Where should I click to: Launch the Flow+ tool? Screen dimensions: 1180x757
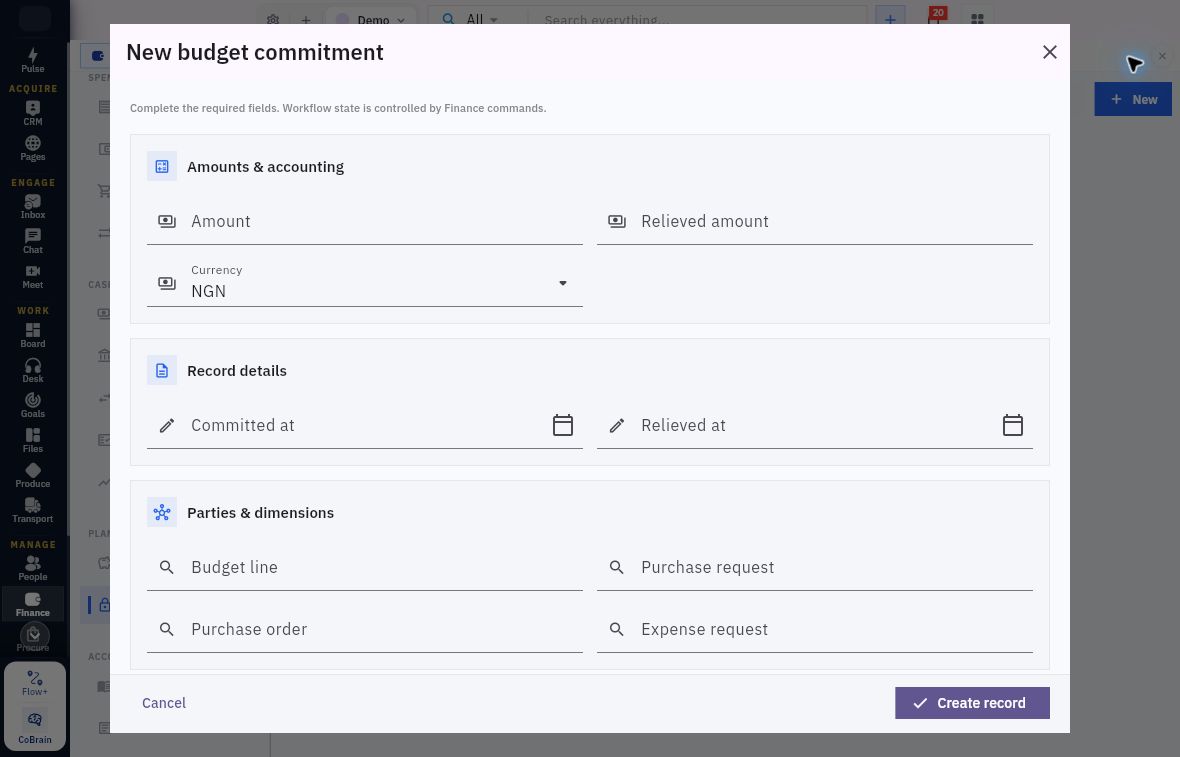[35, 683]
